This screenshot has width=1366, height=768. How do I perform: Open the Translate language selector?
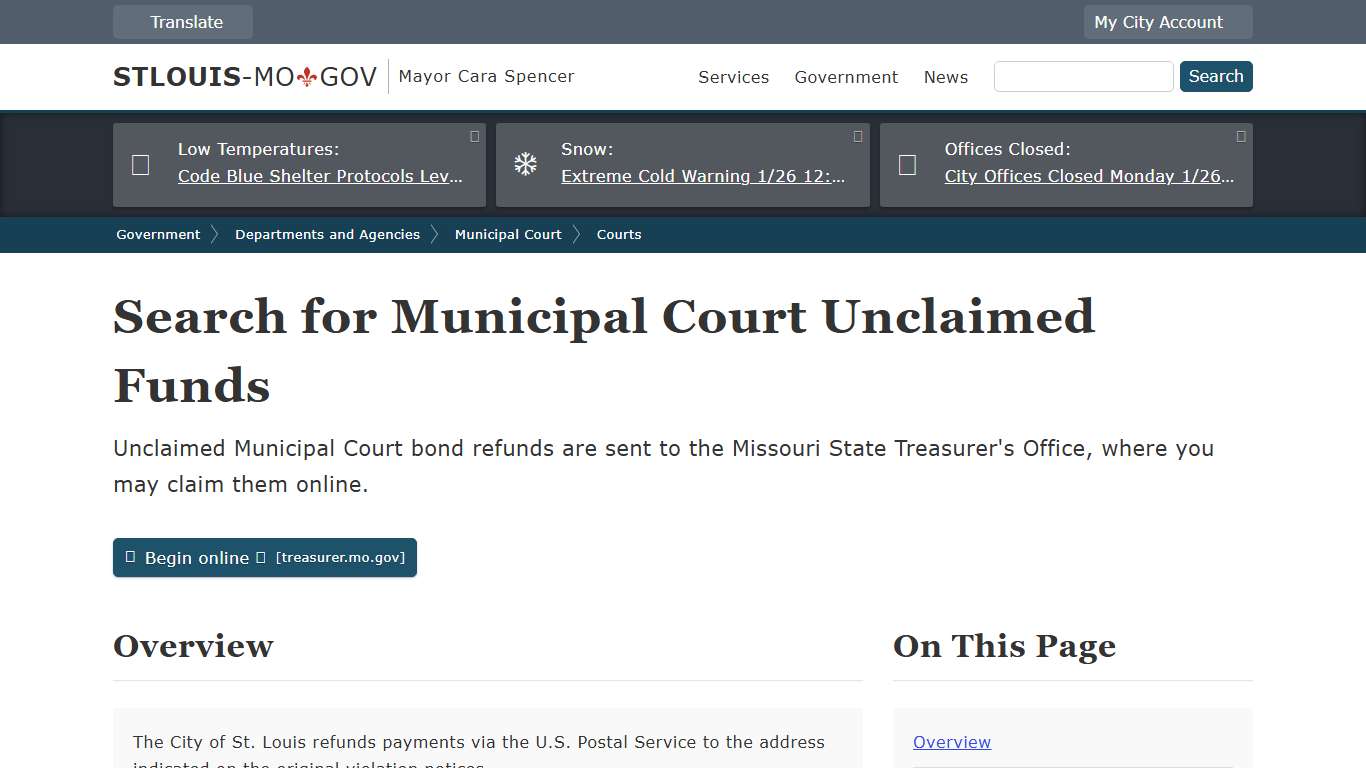coord(183,21)
